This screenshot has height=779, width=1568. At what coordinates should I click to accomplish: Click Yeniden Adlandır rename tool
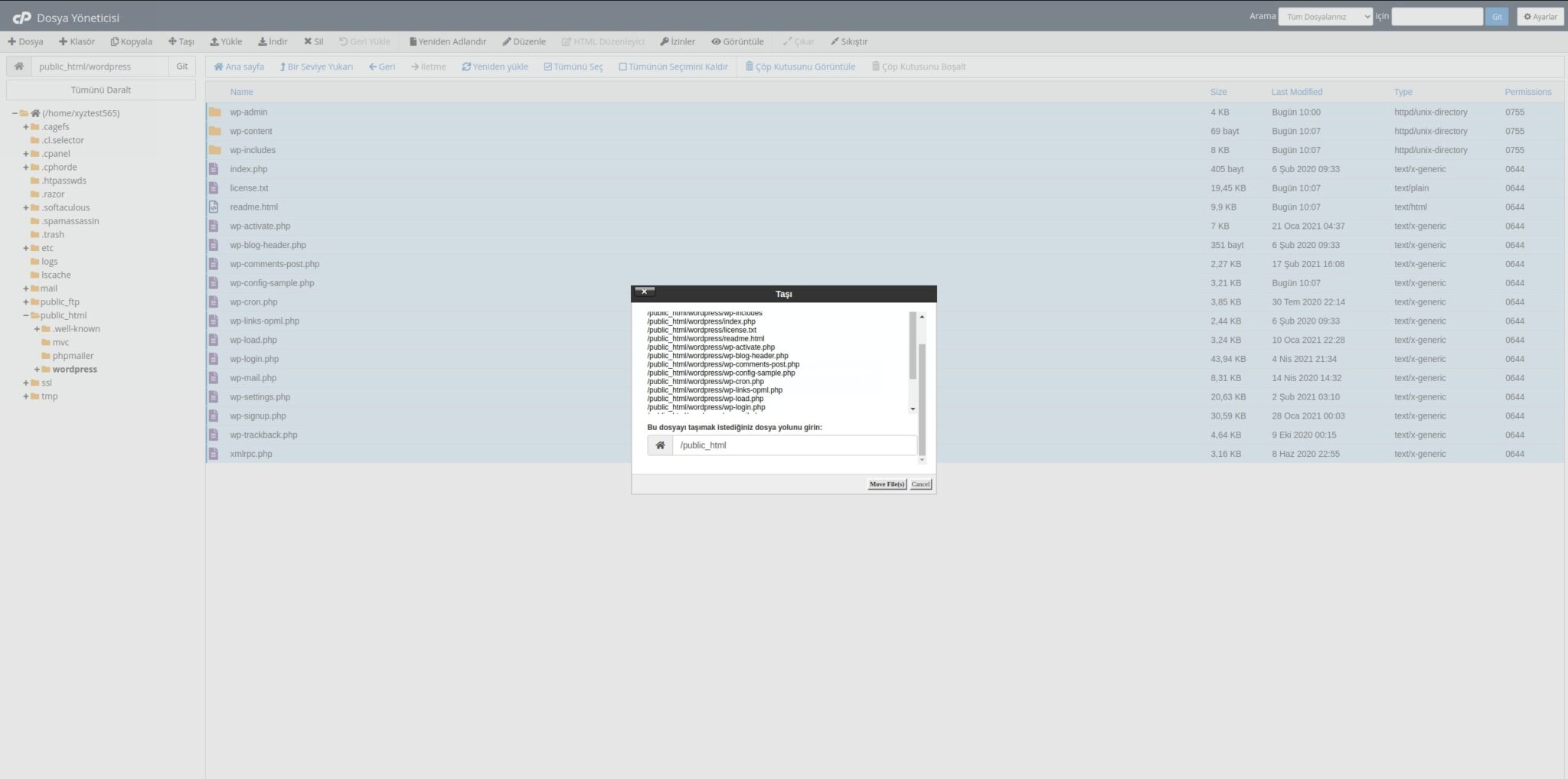(448, 41)
